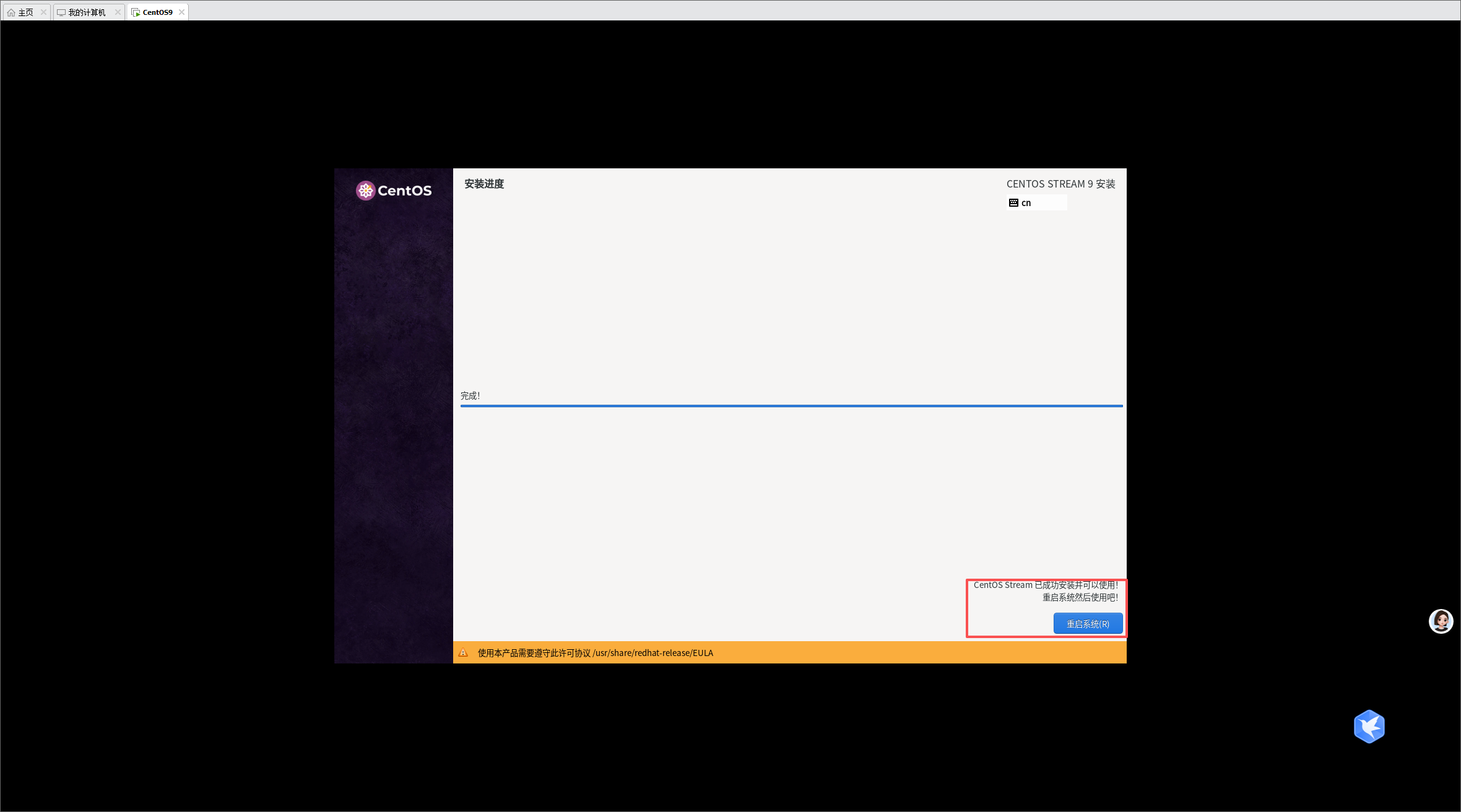
Task: Click the blue bird floating icon
Action: (x=1369, y=727)
